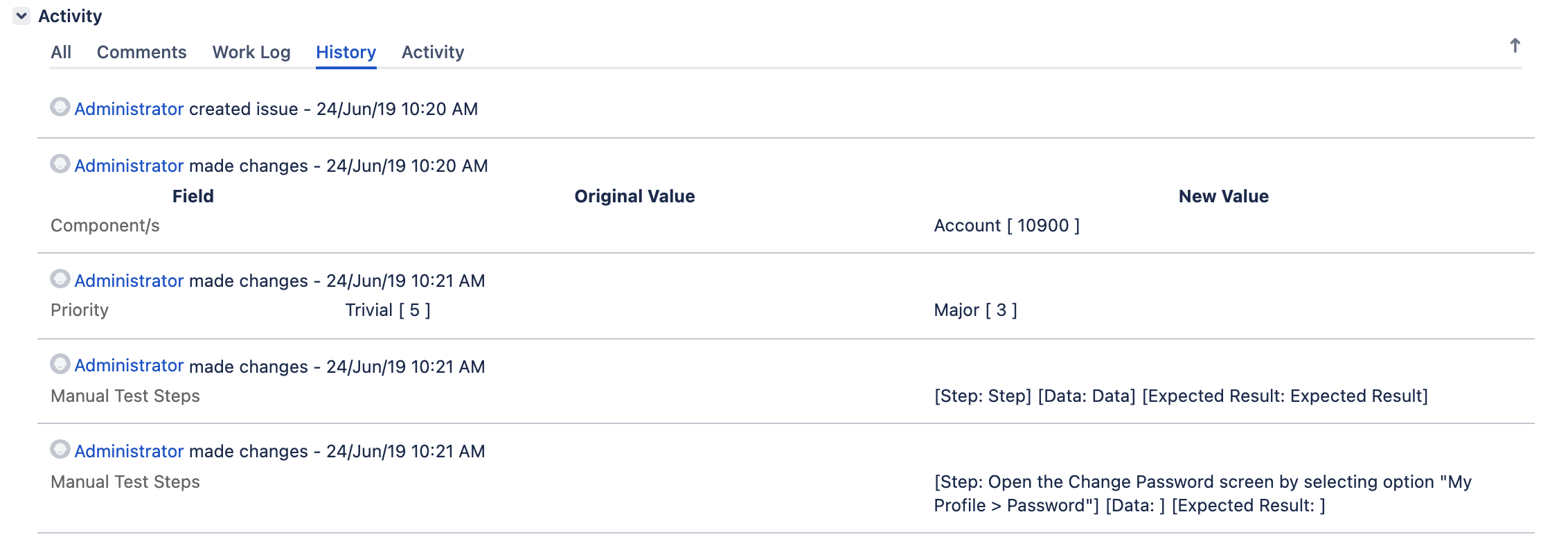Click avatar icon on Priority change entry

(x=60, y=279)
